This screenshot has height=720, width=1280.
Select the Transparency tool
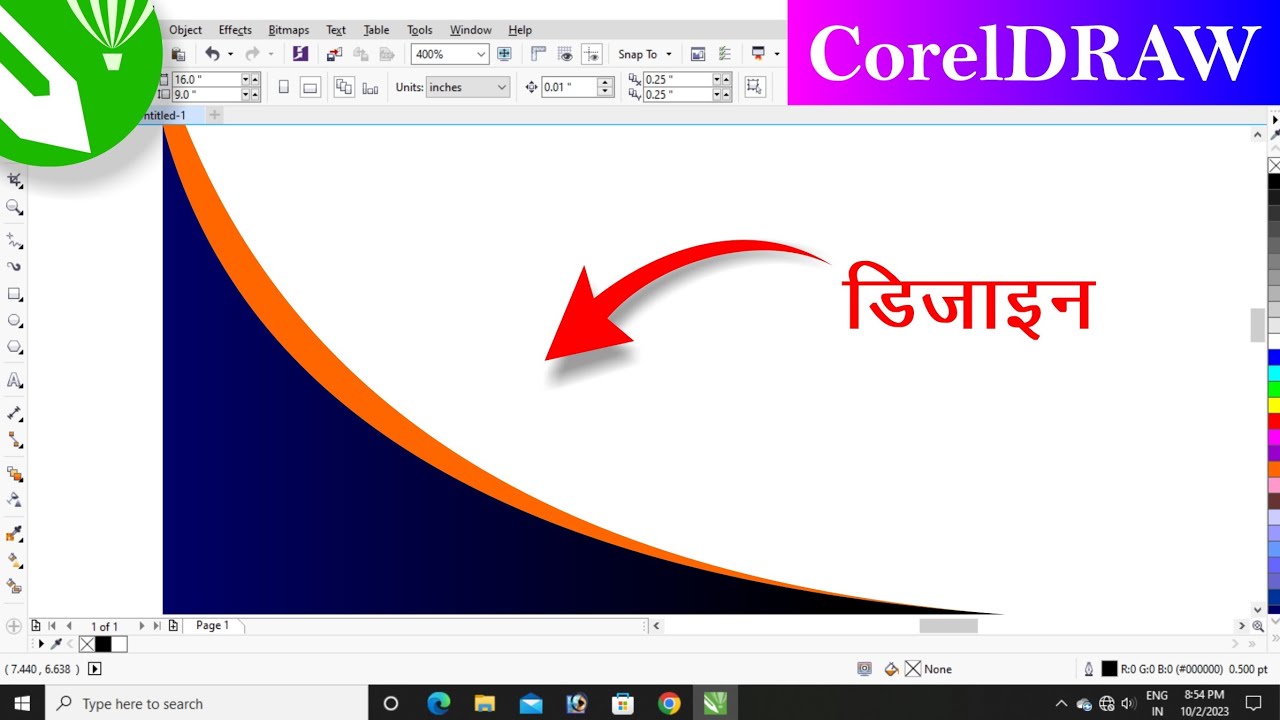pos(15,499)
